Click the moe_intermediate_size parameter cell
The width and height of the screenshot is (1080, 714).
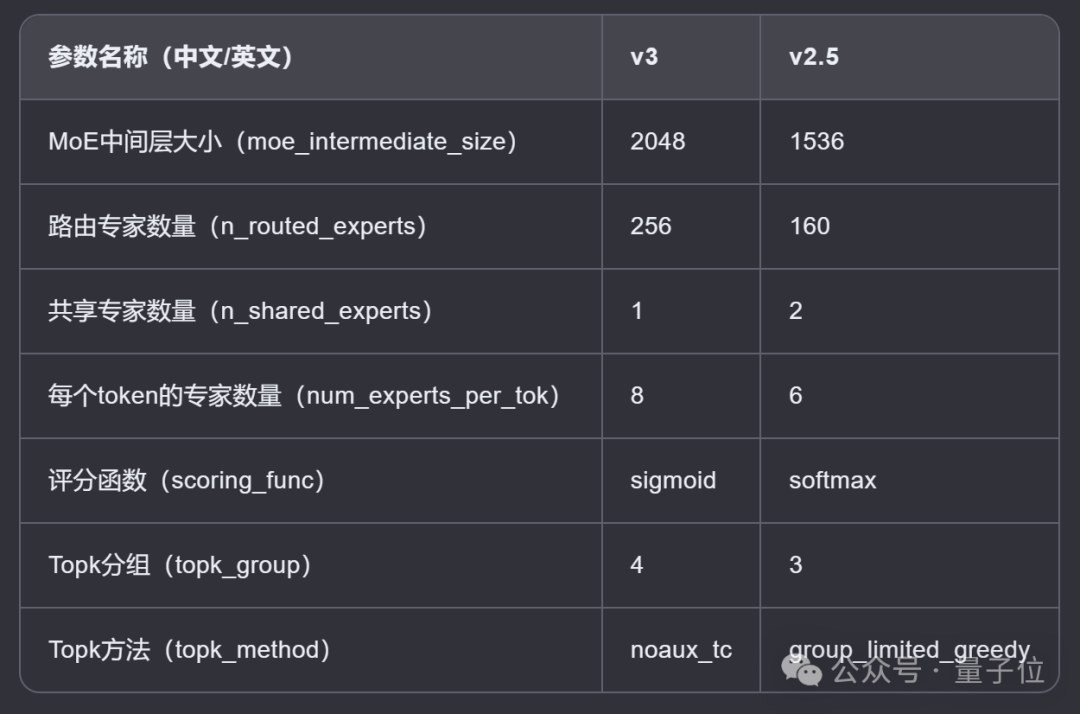[282, 142]
